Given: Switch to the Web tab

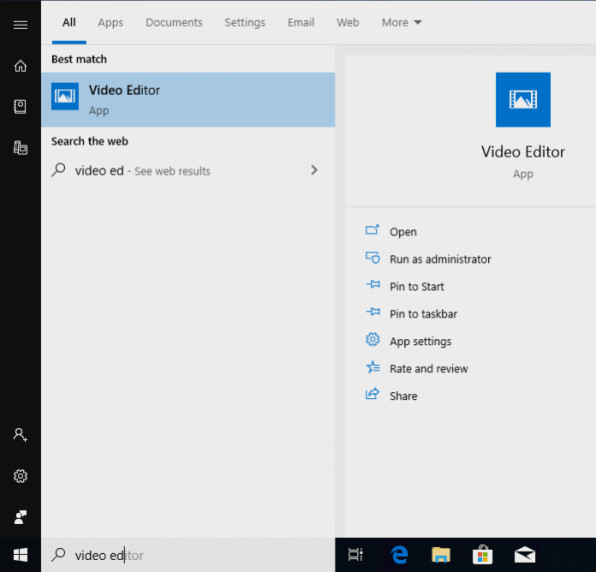Looking at the screenshot, I should pos(348,22).
